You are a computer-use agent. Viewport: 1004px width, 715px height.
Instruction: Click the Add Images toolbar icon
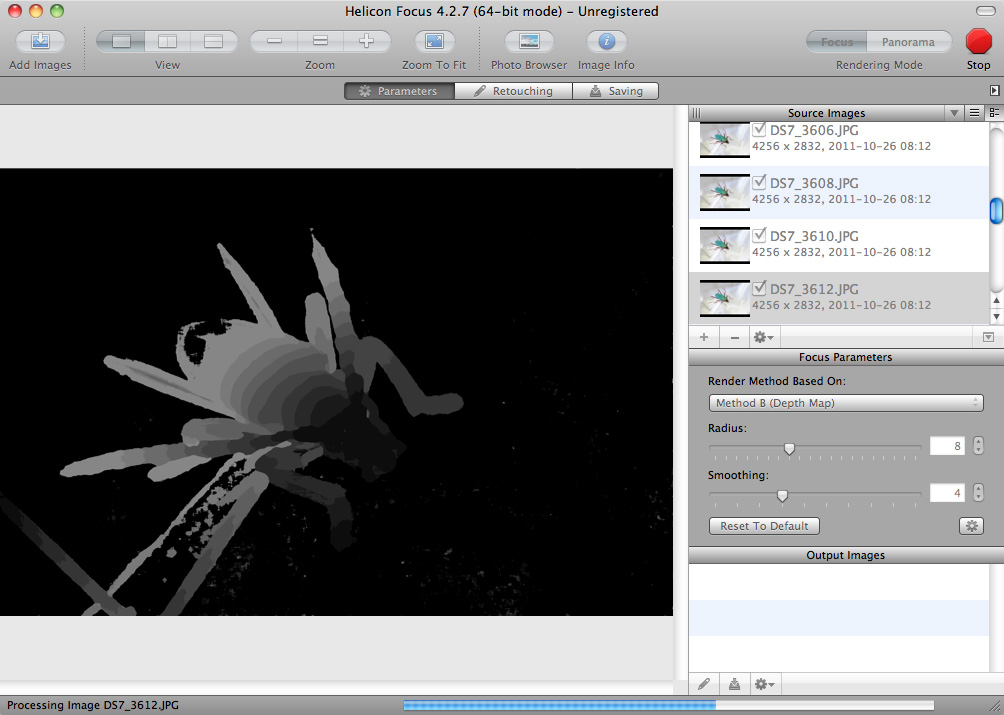[40, 42]
